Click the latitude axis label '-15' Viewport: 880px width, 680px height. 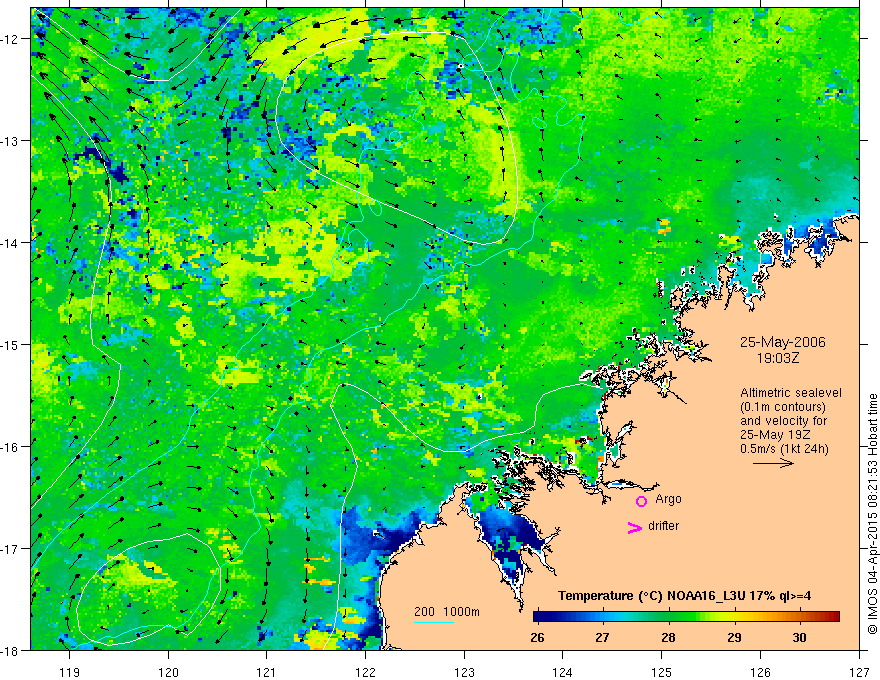coord(10,344)
